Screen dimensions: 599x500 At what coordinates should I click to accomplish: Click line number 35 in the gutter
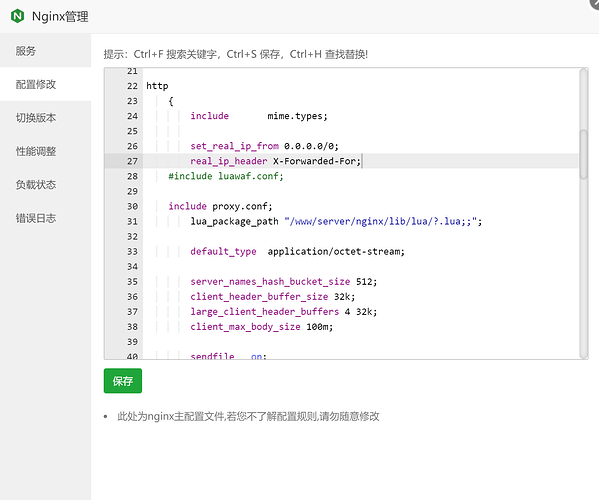(x=132, y=282)
